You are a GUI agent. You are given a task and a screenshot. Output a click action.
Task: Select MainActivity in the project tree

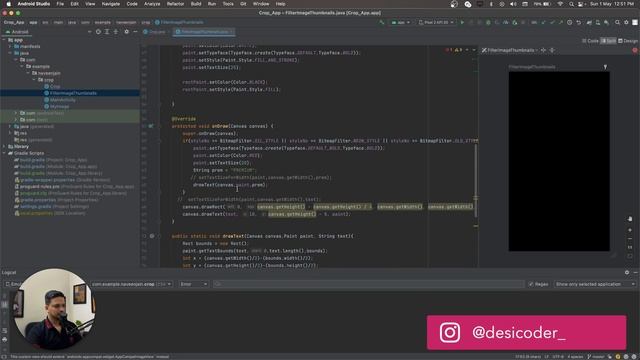click(x=63, y=100)
